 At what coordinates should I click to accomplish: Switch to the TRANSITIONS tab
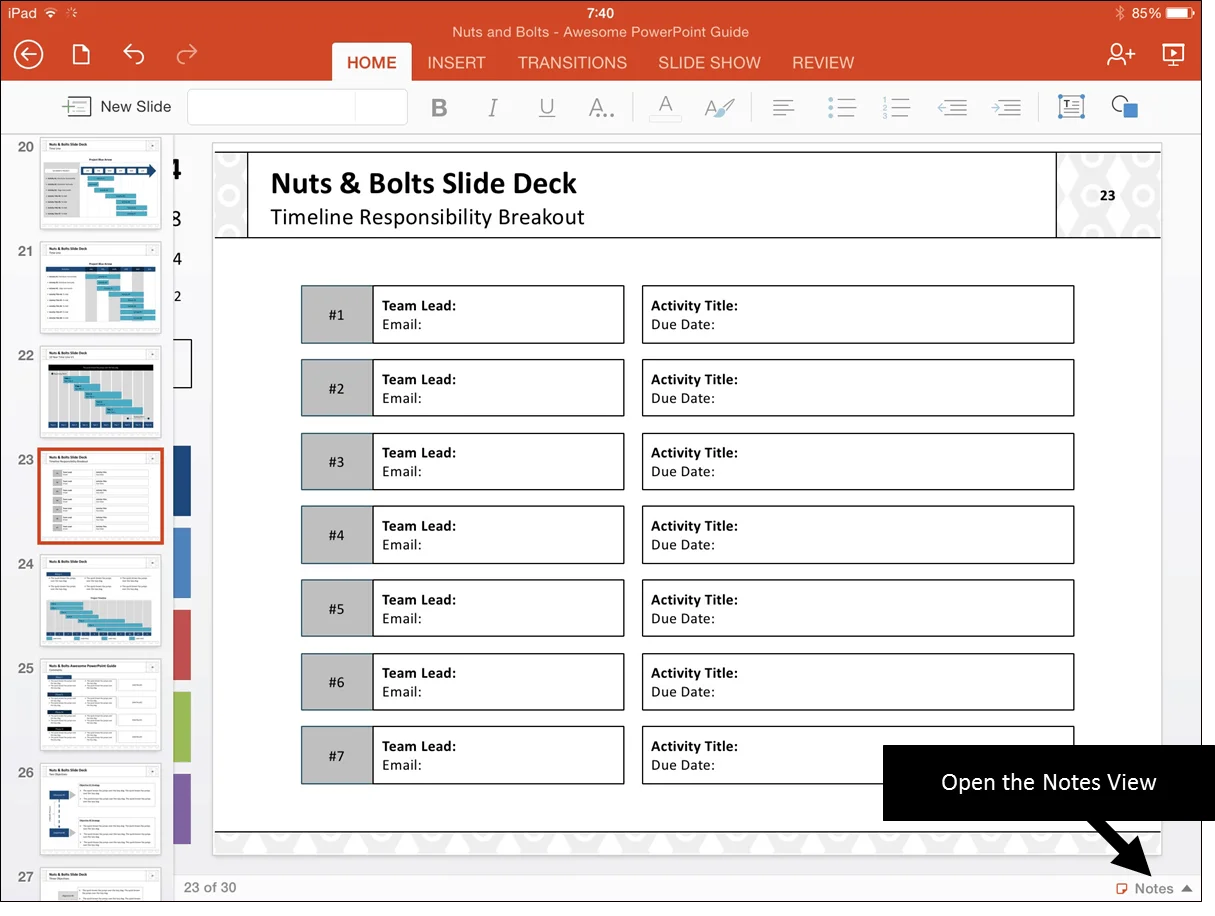[572, 62]
